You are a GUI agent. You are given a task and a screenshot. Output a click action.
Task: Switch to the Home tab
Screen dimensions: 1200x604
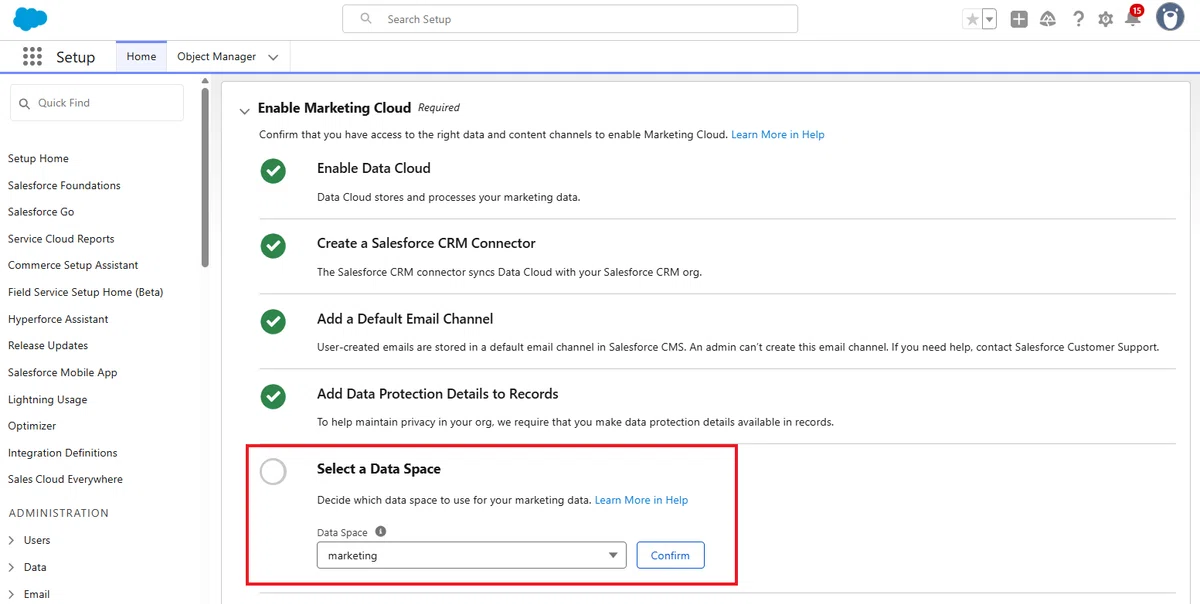[x=141, y=57]
